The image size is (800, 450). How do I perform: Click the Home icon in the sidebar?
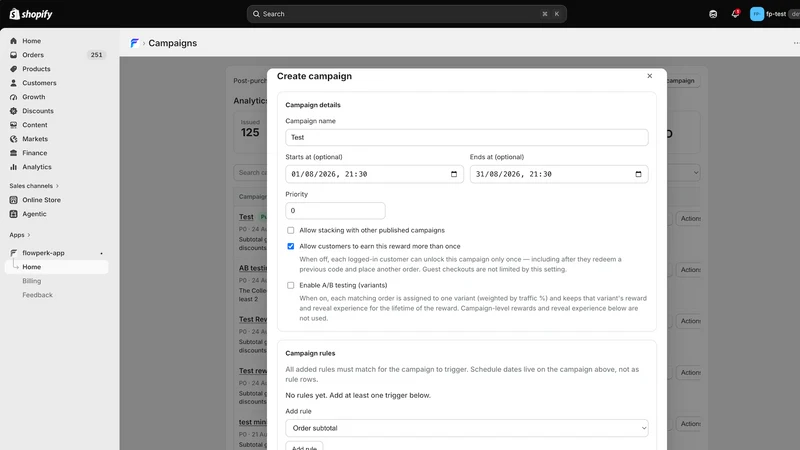coord(13,41)
